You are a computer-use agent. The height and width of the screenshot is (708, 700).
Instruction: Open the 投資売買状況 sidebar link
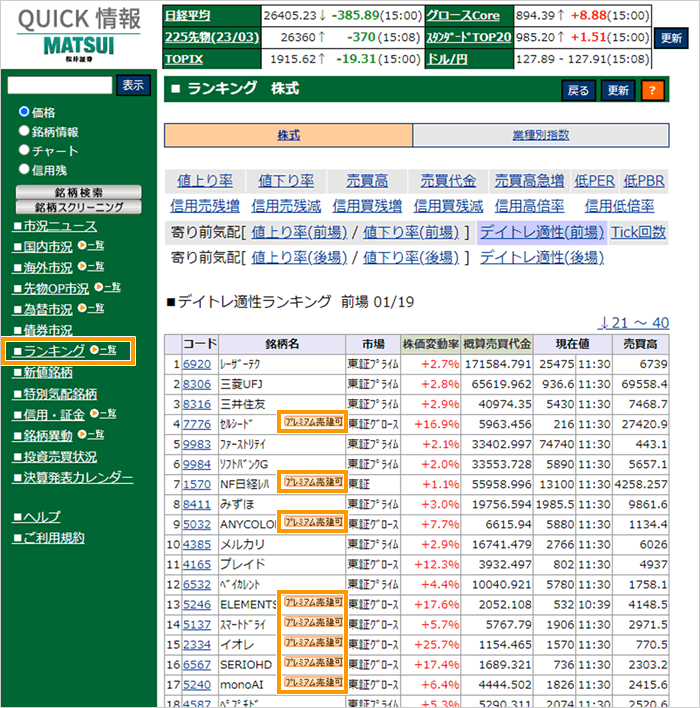click(x=55, y=456)
